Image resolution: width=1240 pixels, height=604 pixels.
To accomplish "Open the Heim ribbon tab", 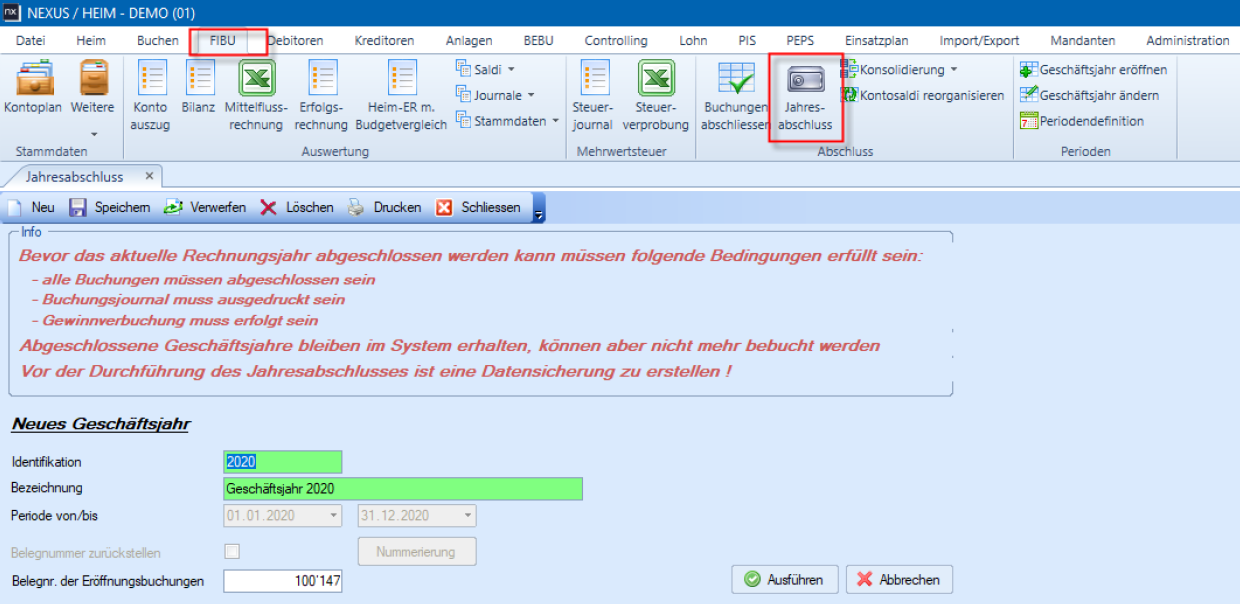I will click(91, 41).
